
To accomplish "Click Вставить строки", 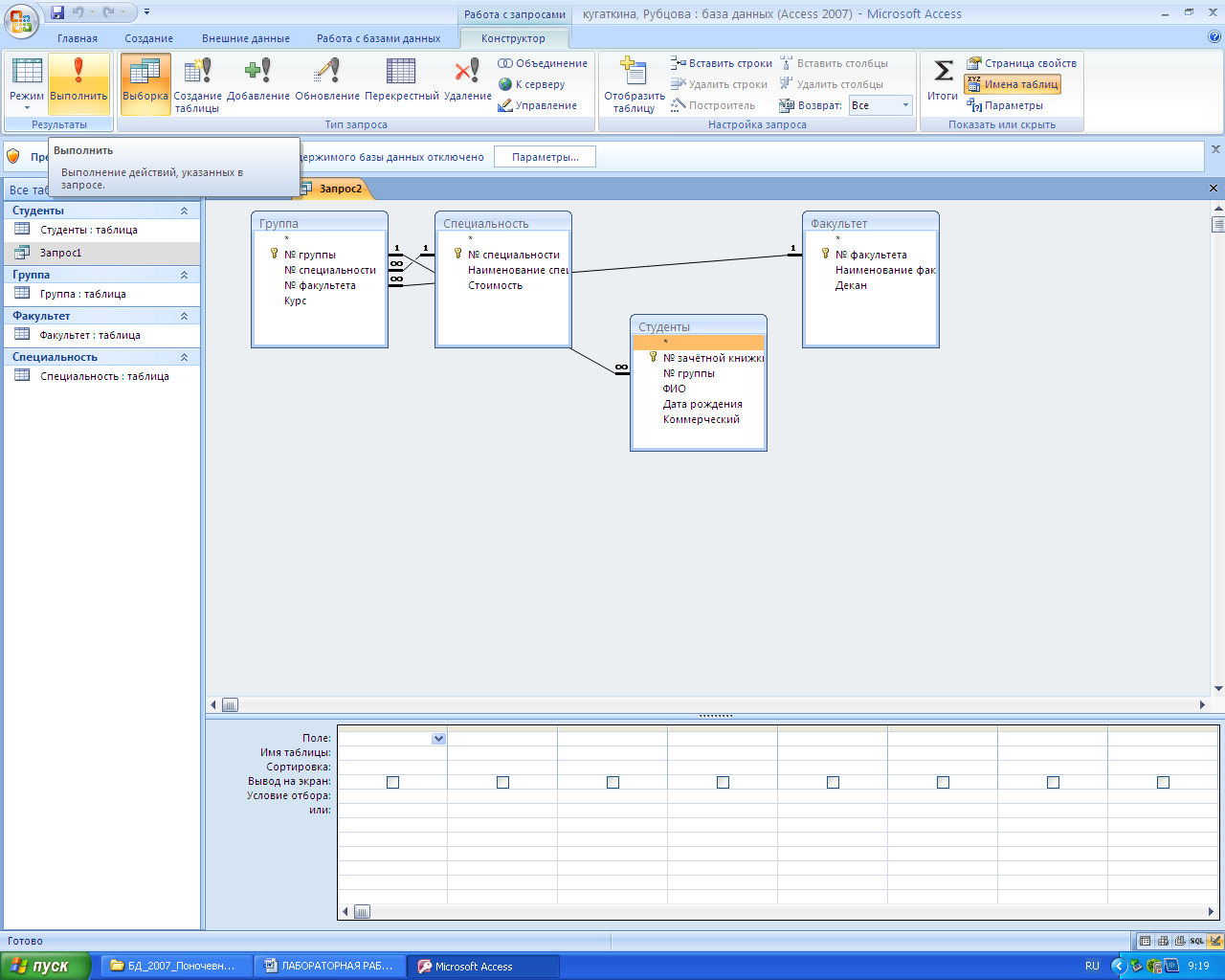I will (x=722, y=63).
